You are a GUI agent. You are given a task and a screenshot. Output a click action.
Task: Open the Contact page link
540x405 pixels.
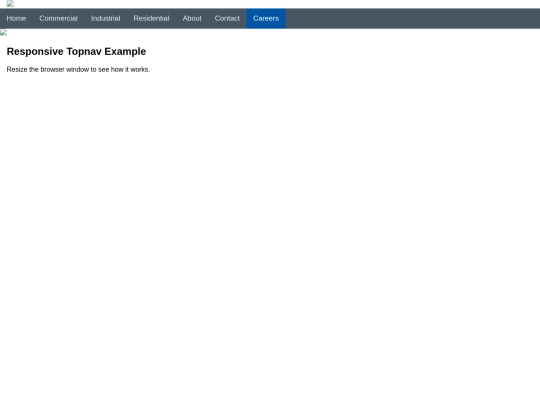227,19
